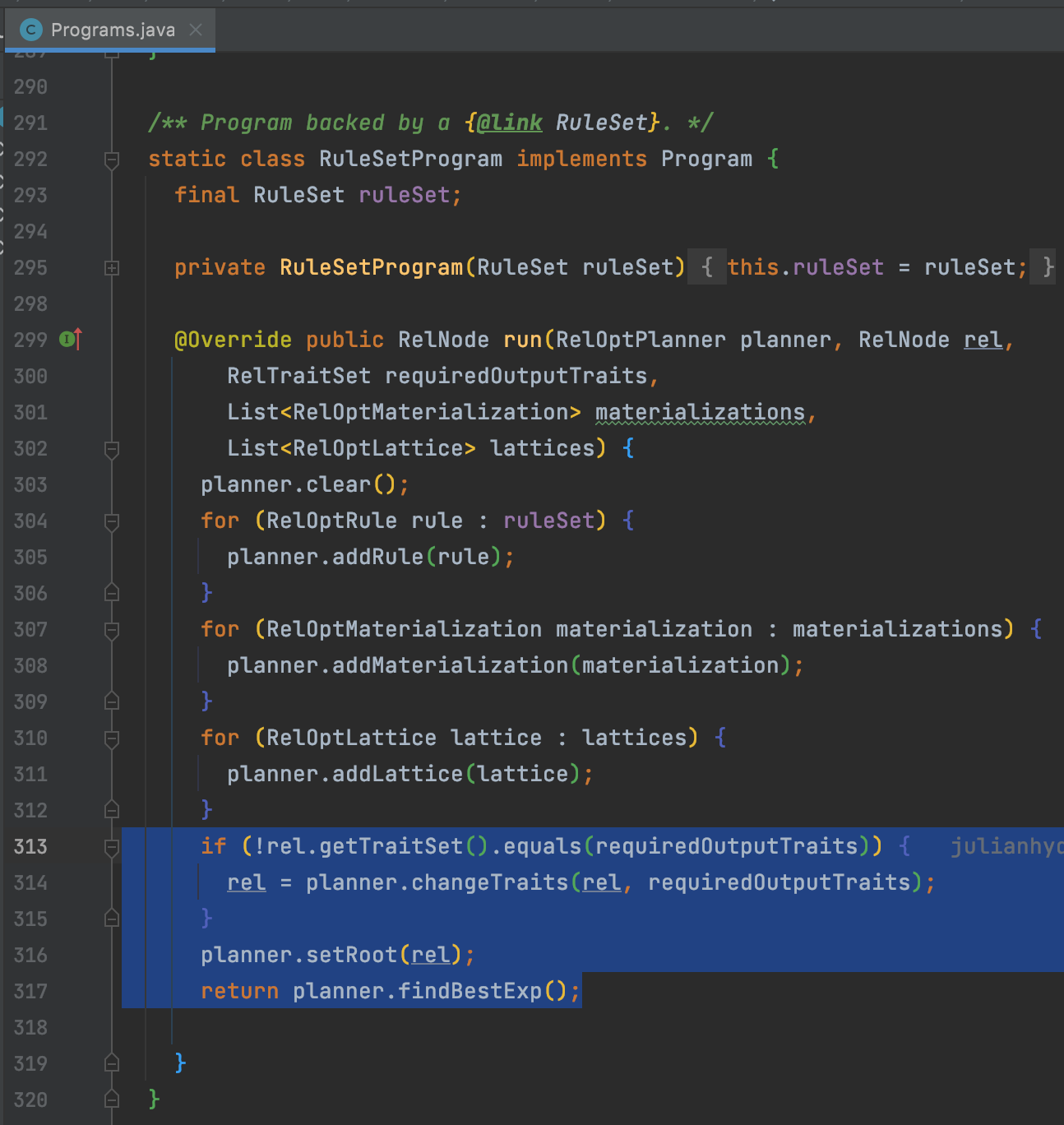Collapse the materialization for-loop at line 307
Screen dimensions: 1064x1125
pyautogui.click(x=113, y=630)
